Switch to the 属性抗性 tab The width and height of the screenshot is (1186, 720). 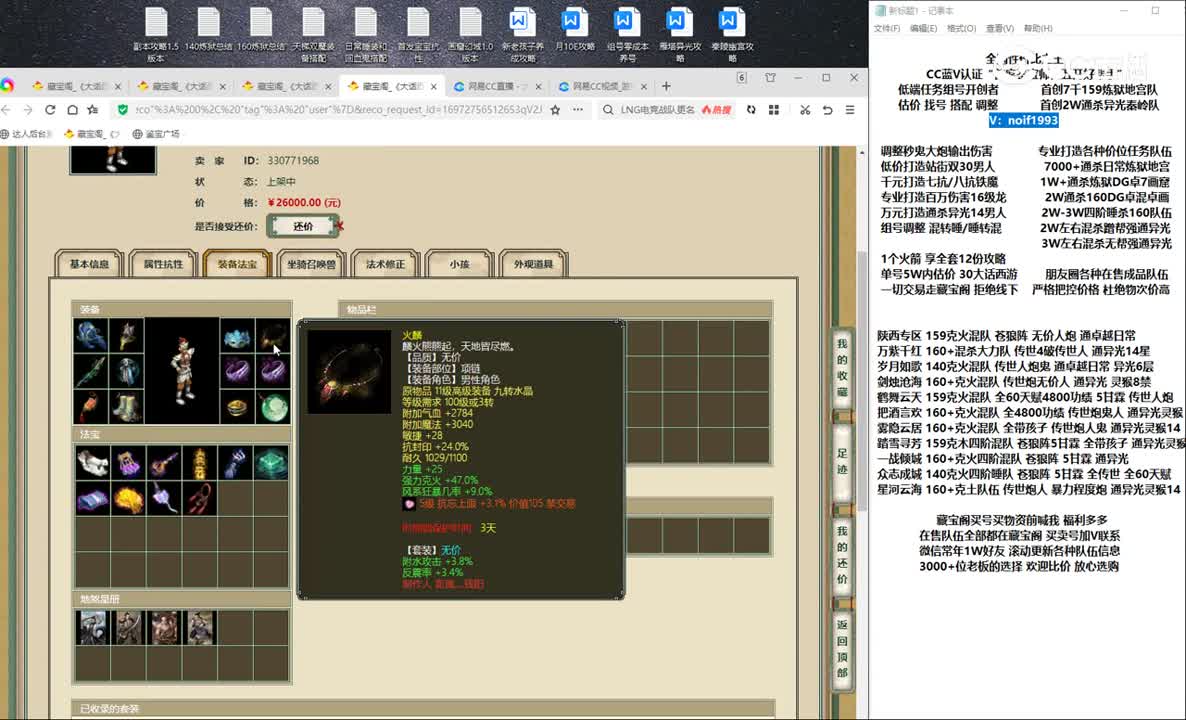click(163, 264)
